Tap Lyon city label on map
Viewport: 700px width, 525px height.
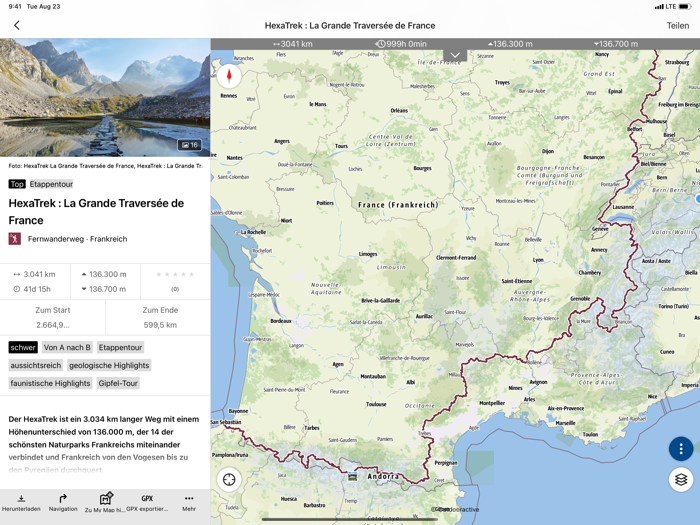pos(538,260)
